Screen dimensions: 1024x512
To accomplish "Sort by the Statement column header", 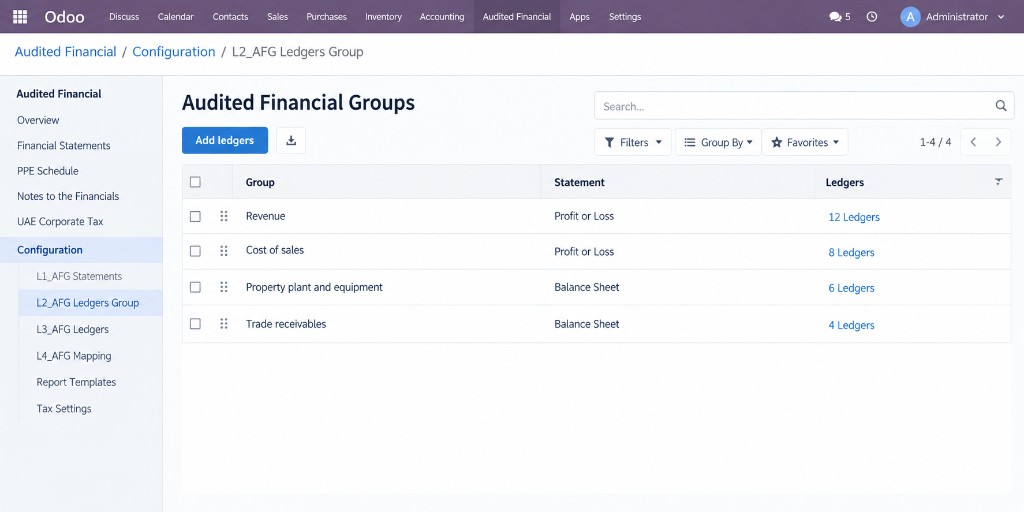I will click(x=579, y=182).
